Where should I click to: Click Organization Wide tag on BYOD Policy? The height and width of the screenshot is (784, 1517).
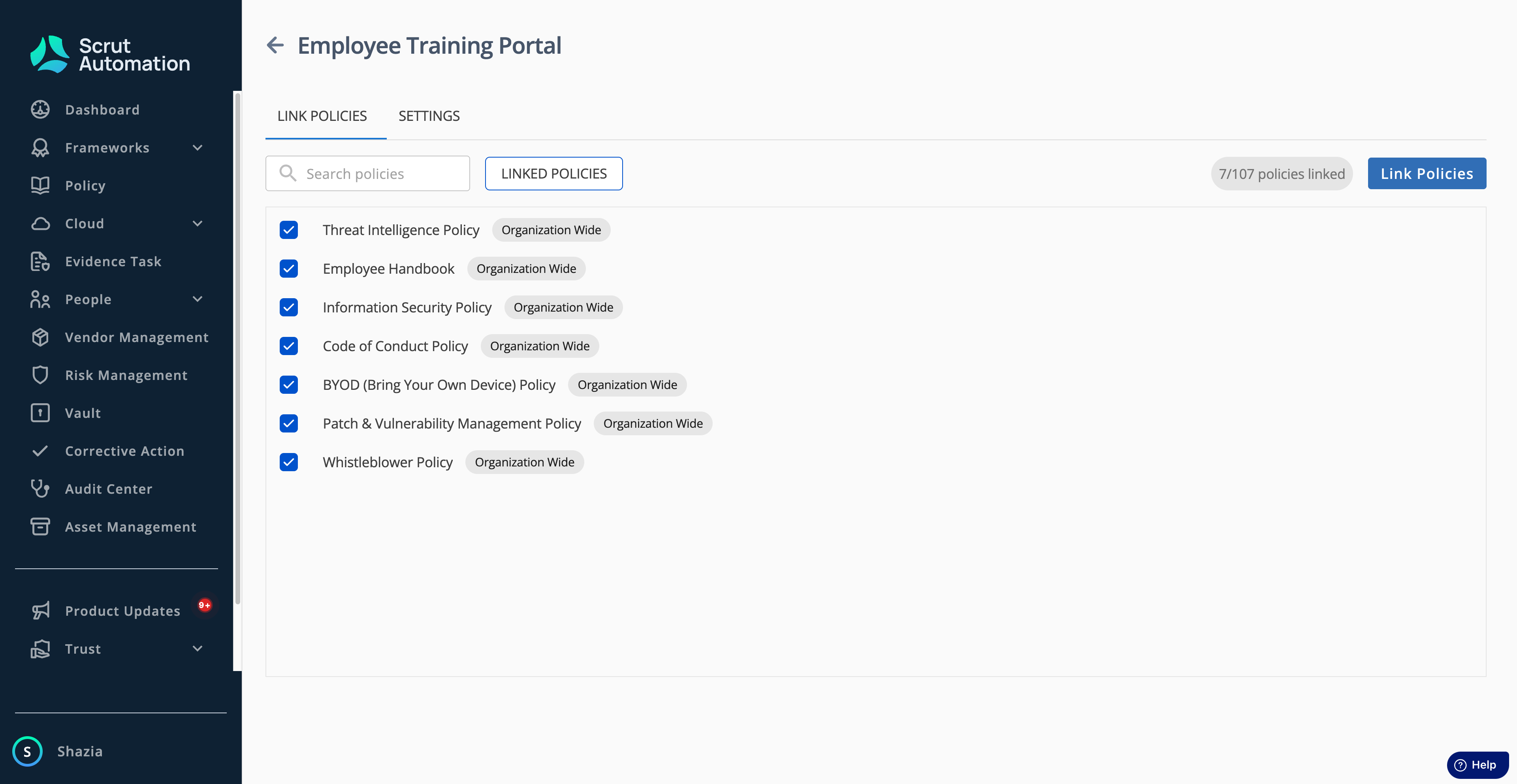[627, 385]
